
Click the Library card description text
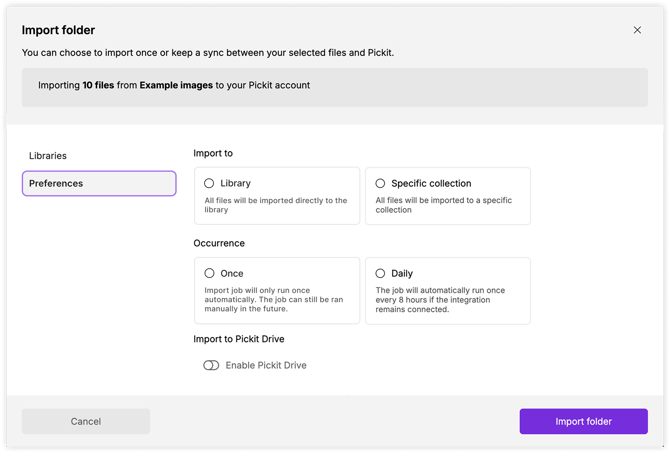[x=276, y=205]
